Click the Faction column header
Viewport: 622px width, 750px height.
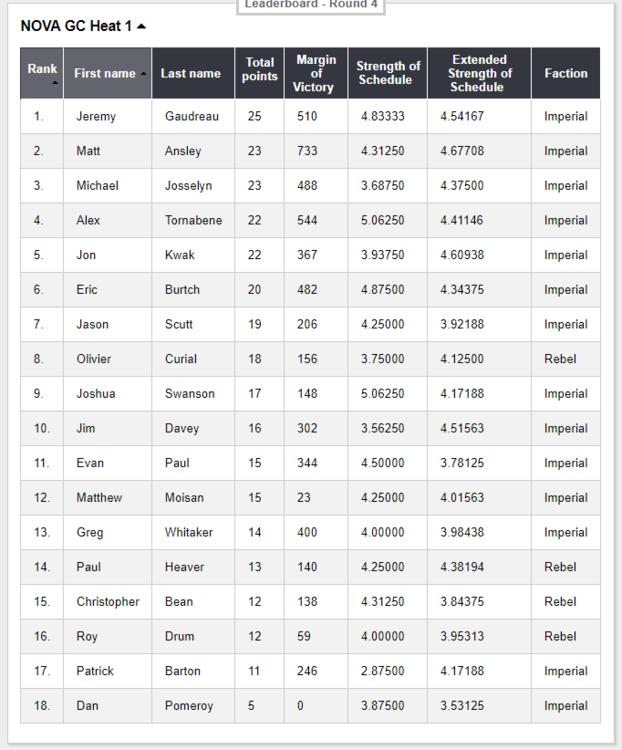pos(565,73)
